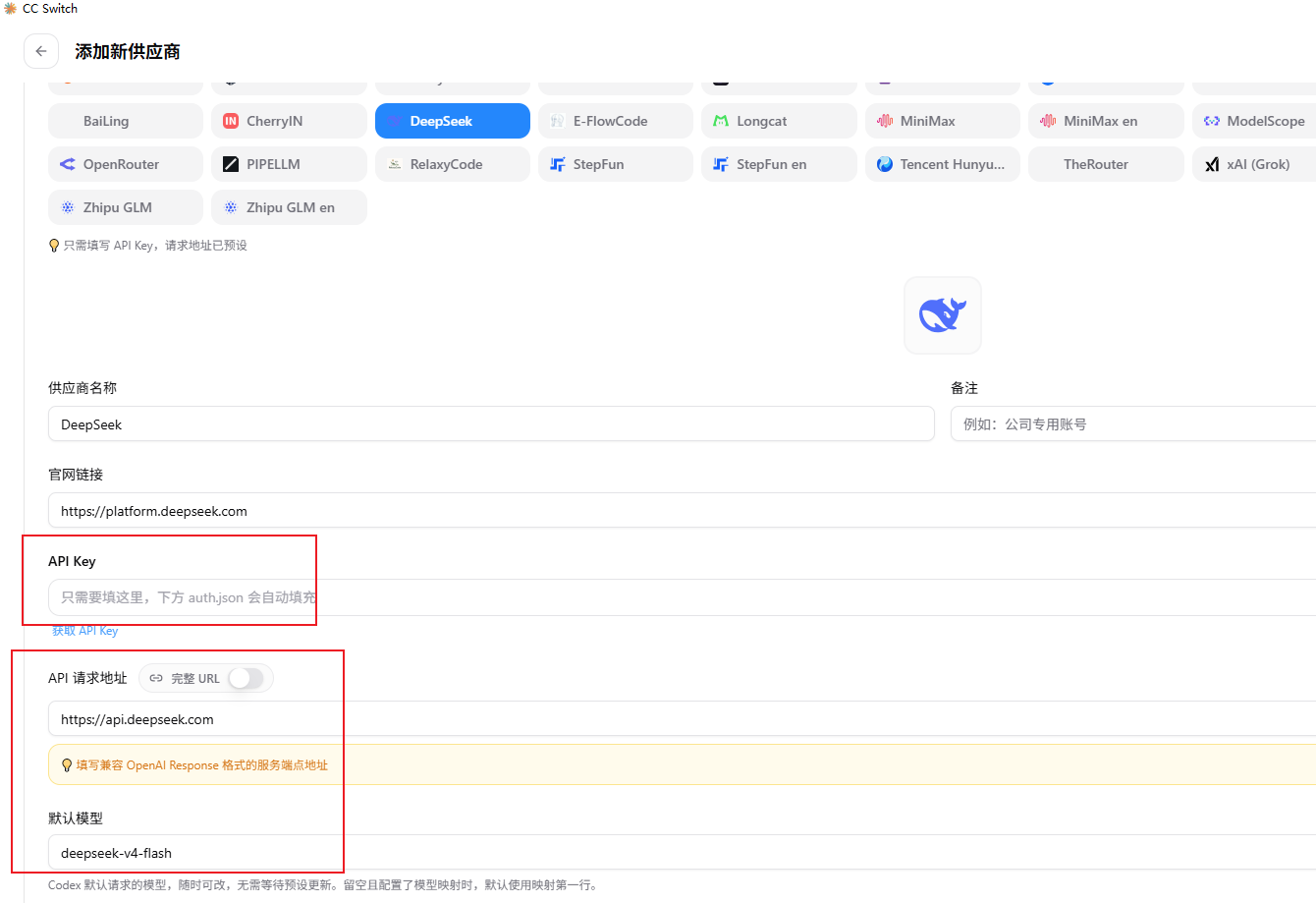Click the StepFun preset's blue logo icon
Image resolution: width=1316 pixels, height=903 pixels.
(x=558, y=164)
